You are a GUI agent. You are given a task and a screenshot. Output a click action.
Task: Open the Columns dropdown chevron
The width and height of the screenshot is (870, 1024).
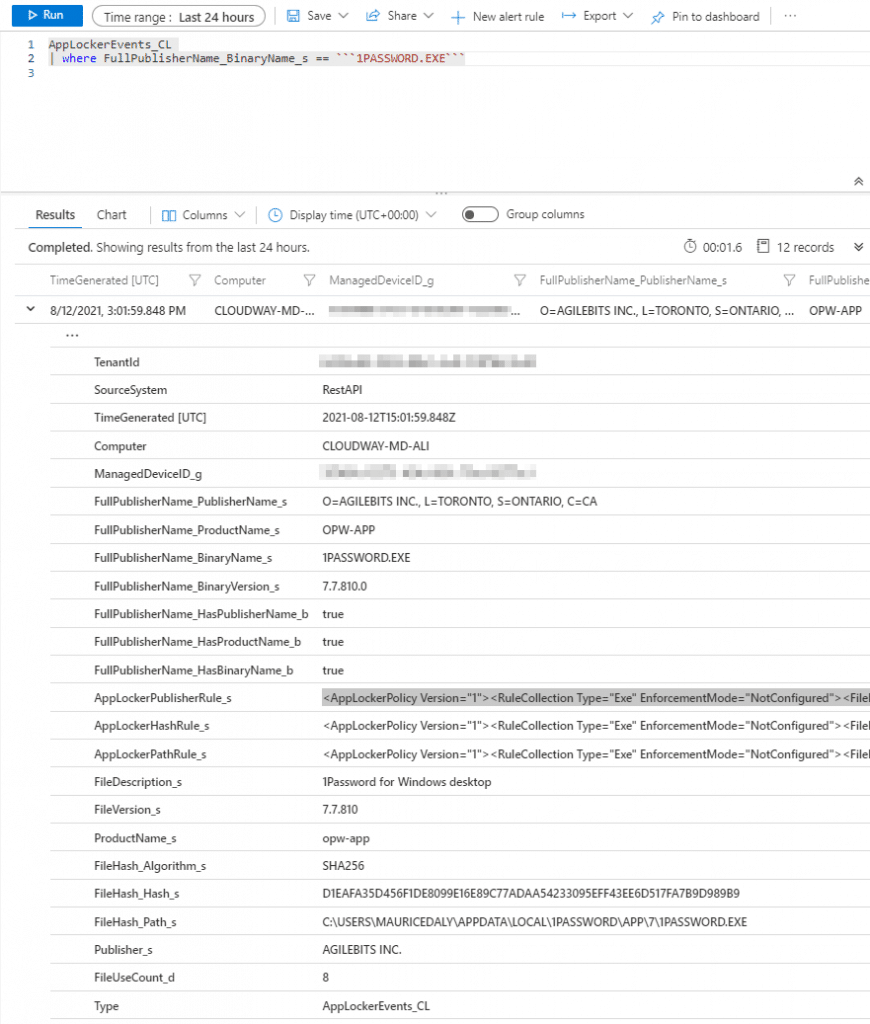(x=240, y=215)
